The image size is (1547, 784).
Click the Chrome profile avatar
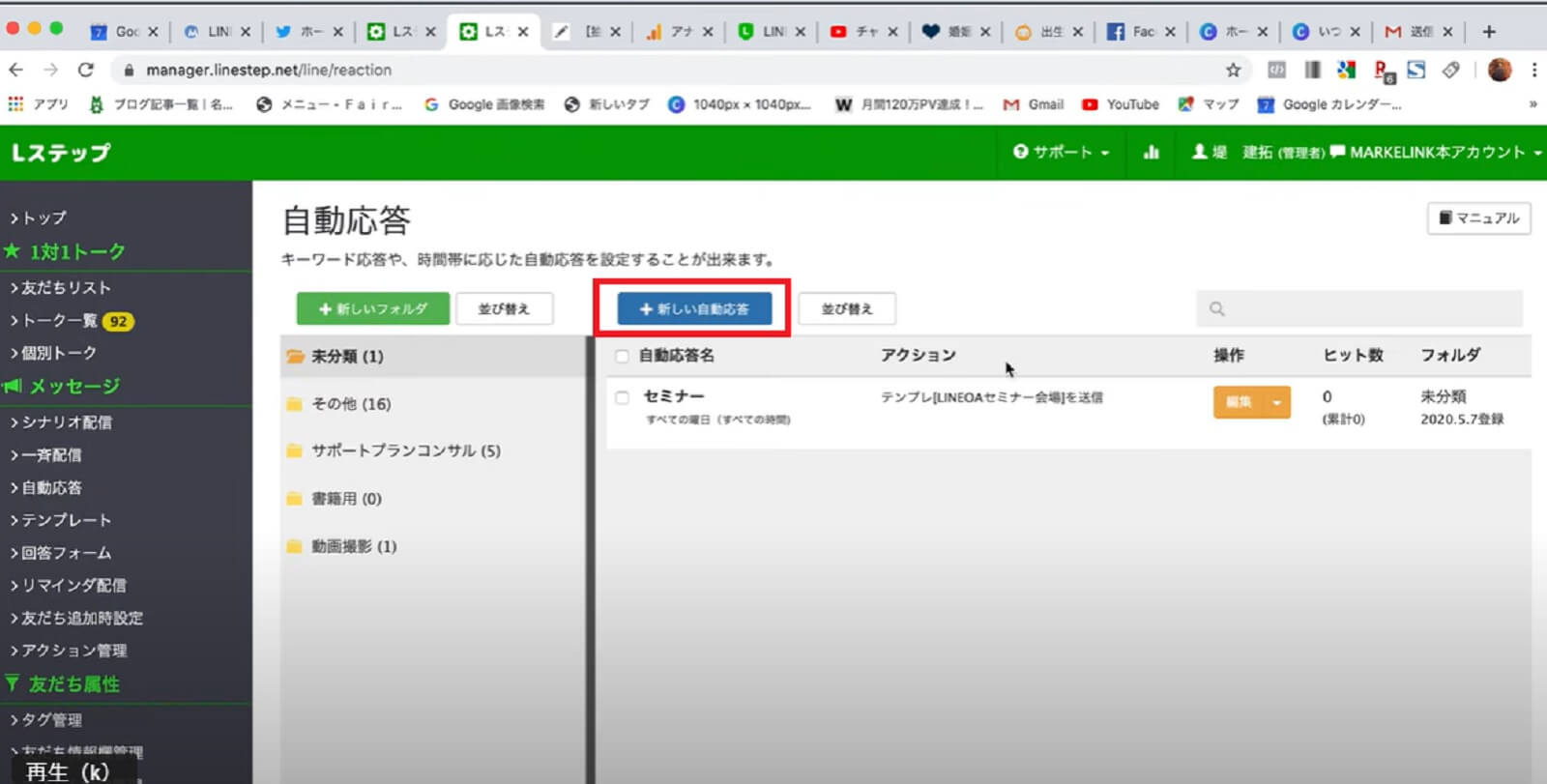click(1500, 70)
